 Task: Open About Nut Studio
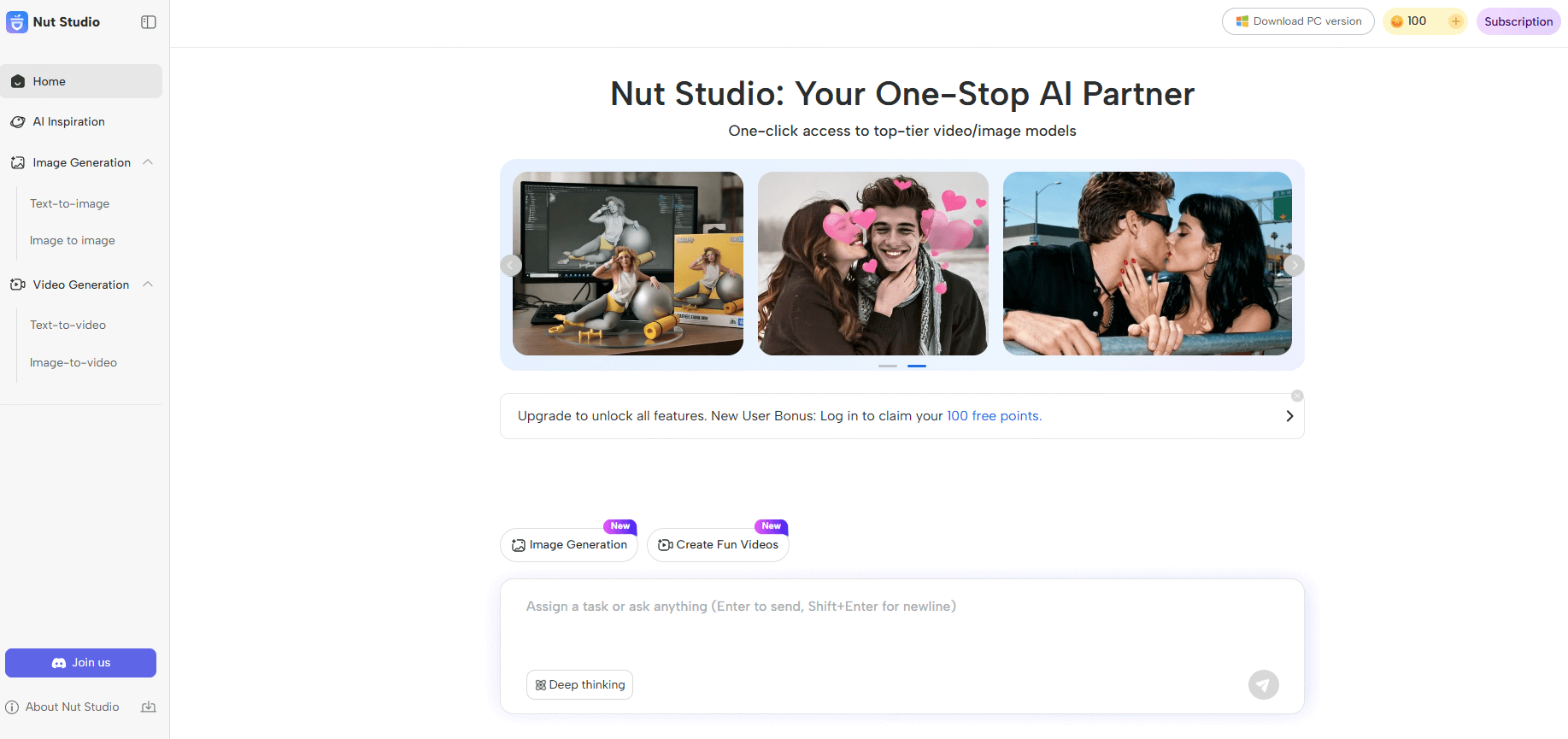[x=73, y=707]
